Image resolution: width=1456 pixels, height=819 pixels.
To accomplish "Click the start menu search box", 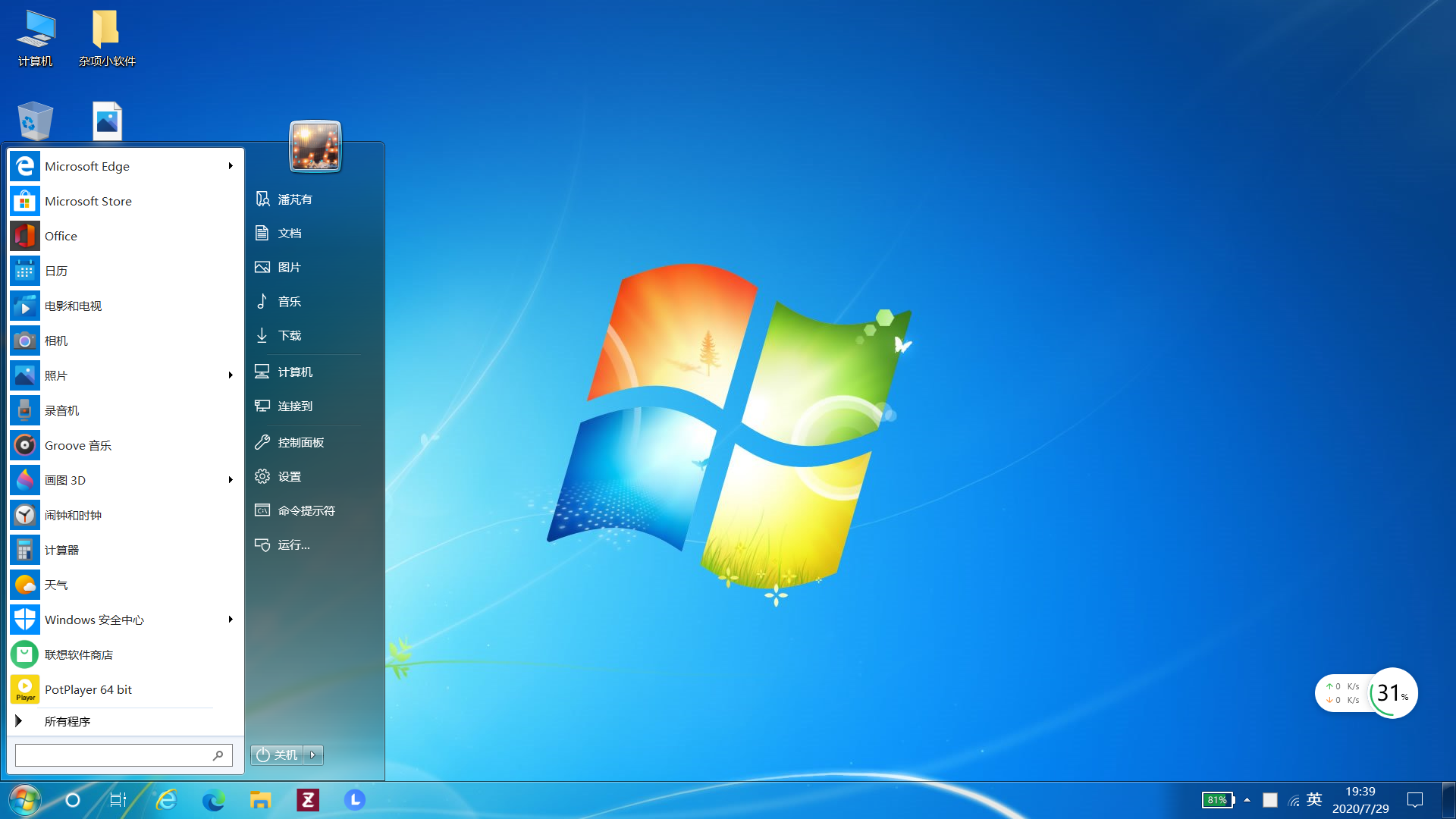I will 124,755.
